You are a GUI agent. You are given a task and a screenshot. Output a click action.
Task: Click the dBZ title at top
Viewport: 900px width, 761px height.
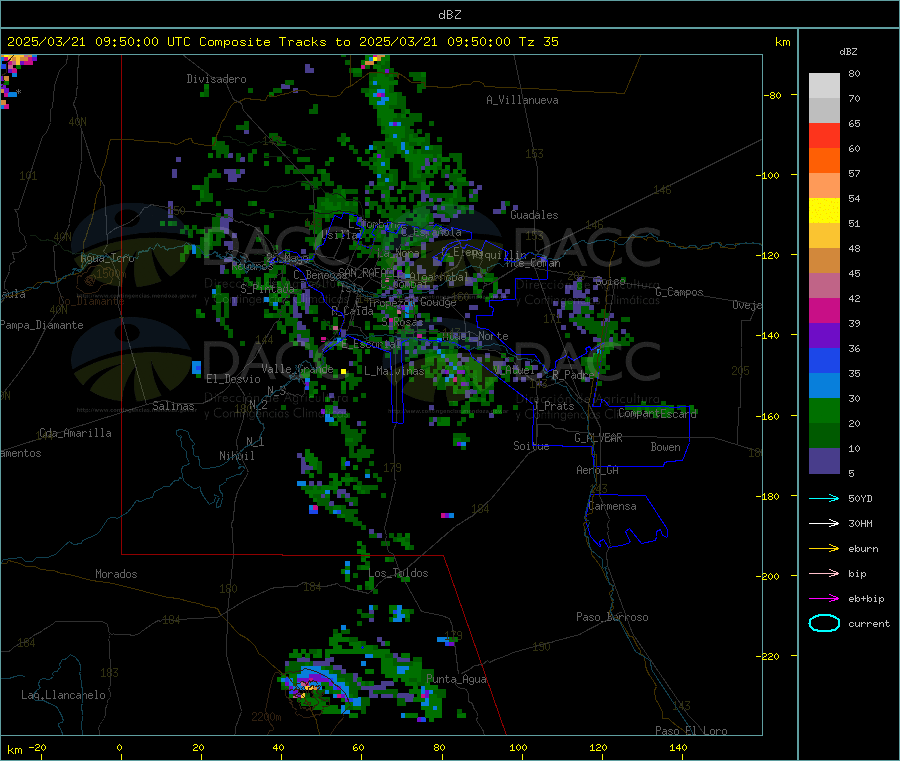[x=449, y=15]
